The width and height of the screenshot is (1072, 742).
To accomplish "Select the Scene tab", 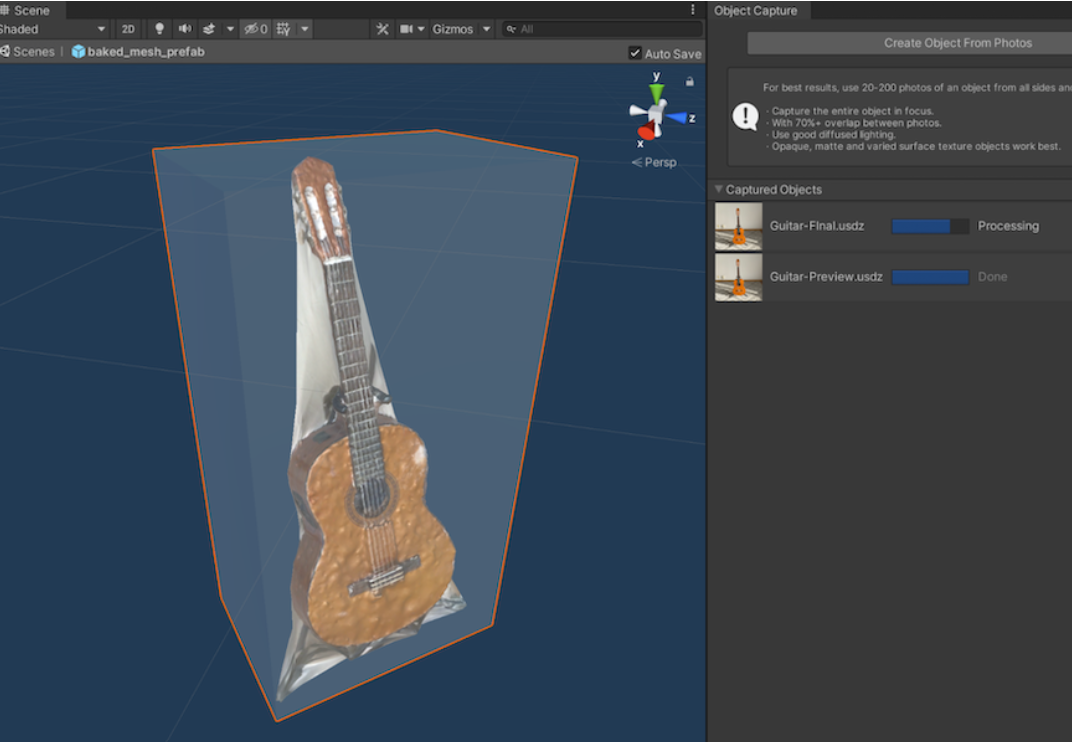I will pos(31,10).
